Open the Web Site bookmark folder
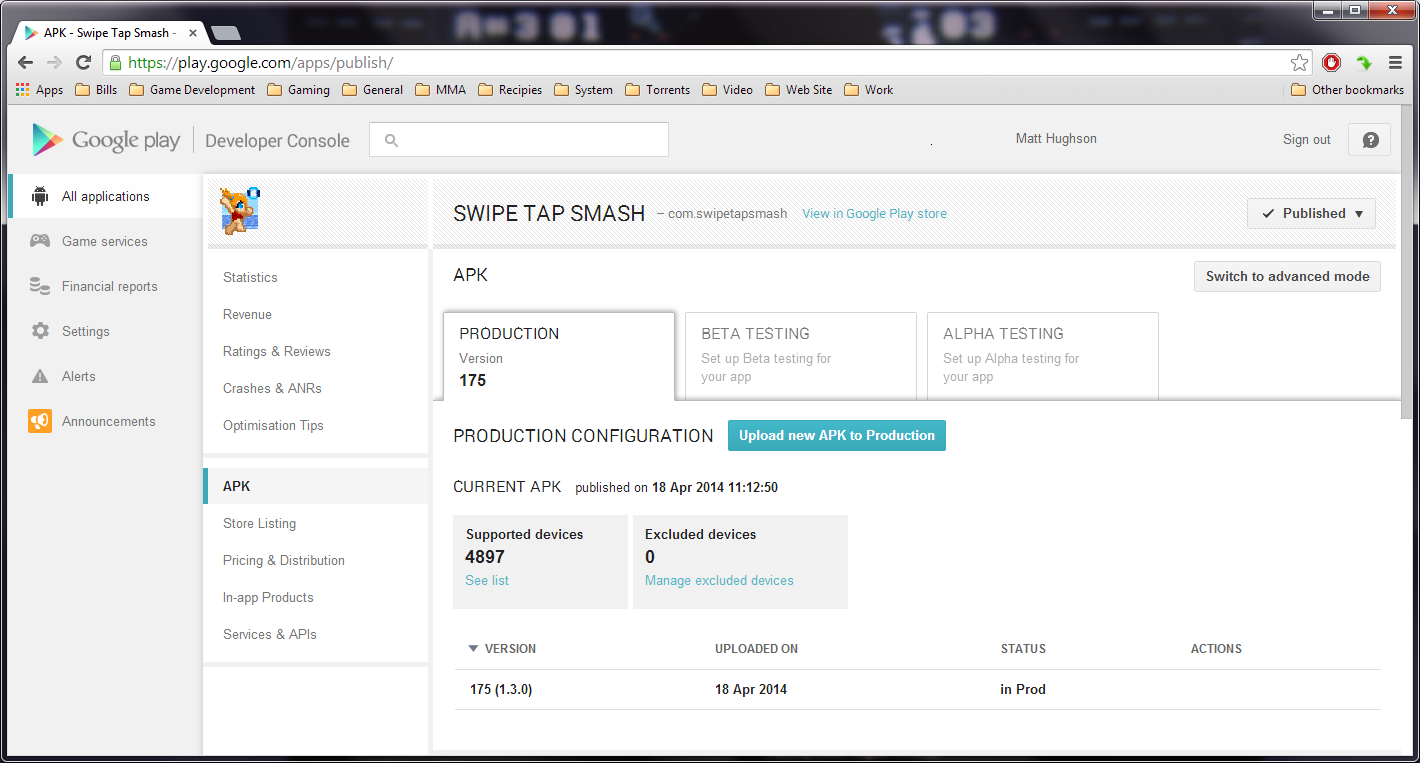Viewport: 1420px width, 763px height. [799, 90]
